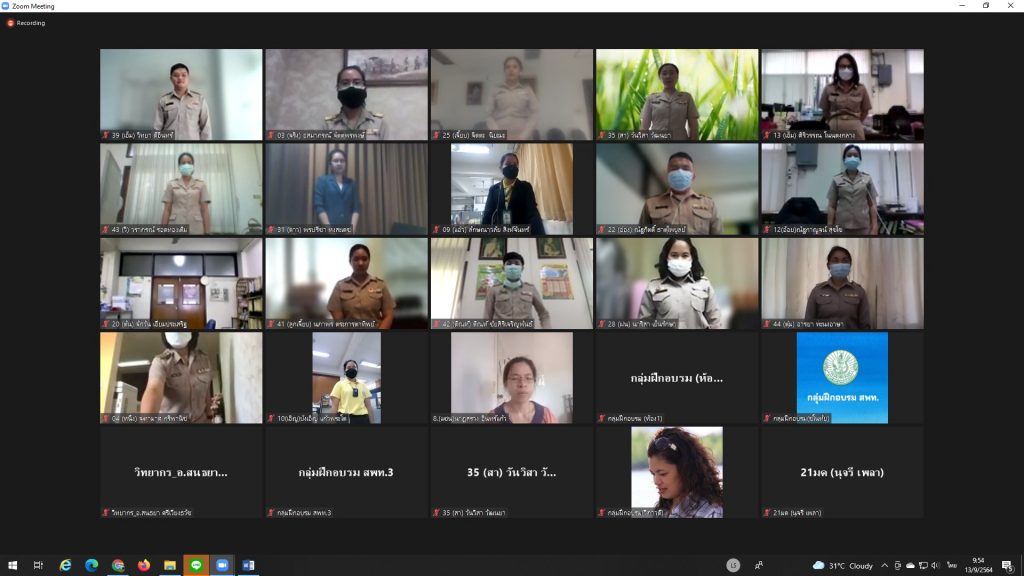Open File Explorer from the taskbar

170,565
